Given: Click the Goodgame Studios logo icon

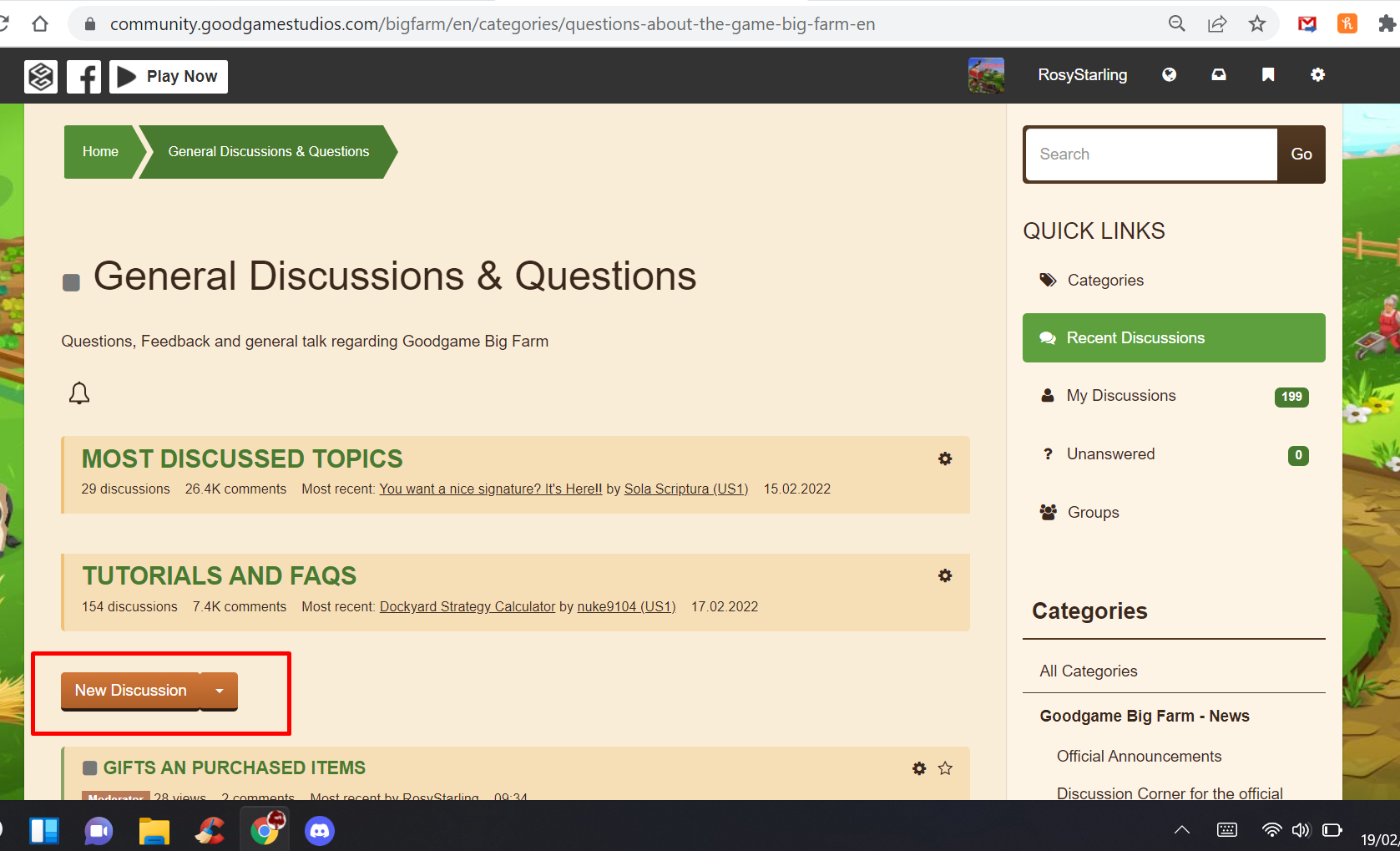Looking at the screenshot, I should click(x=41, y=77).
